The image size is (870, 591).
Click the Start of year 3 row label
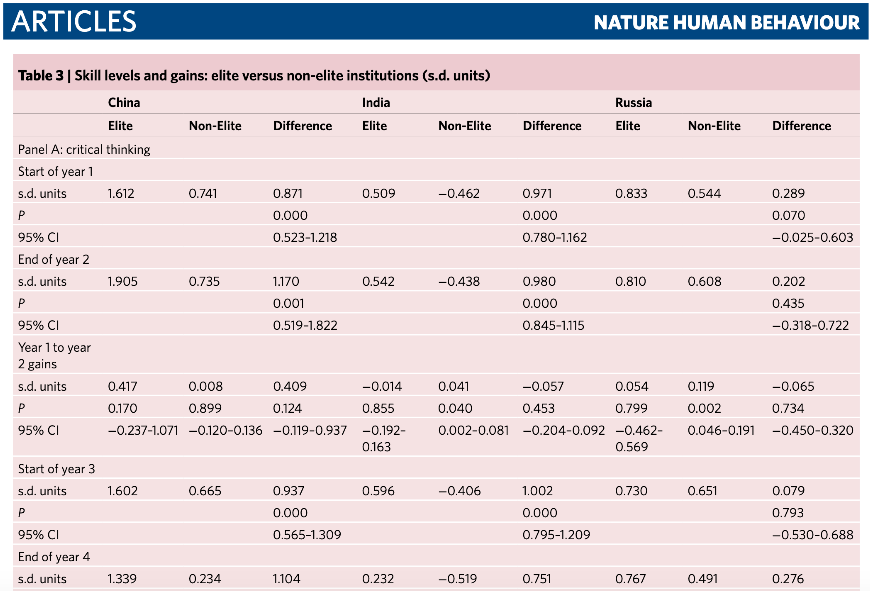coord(57,469)
